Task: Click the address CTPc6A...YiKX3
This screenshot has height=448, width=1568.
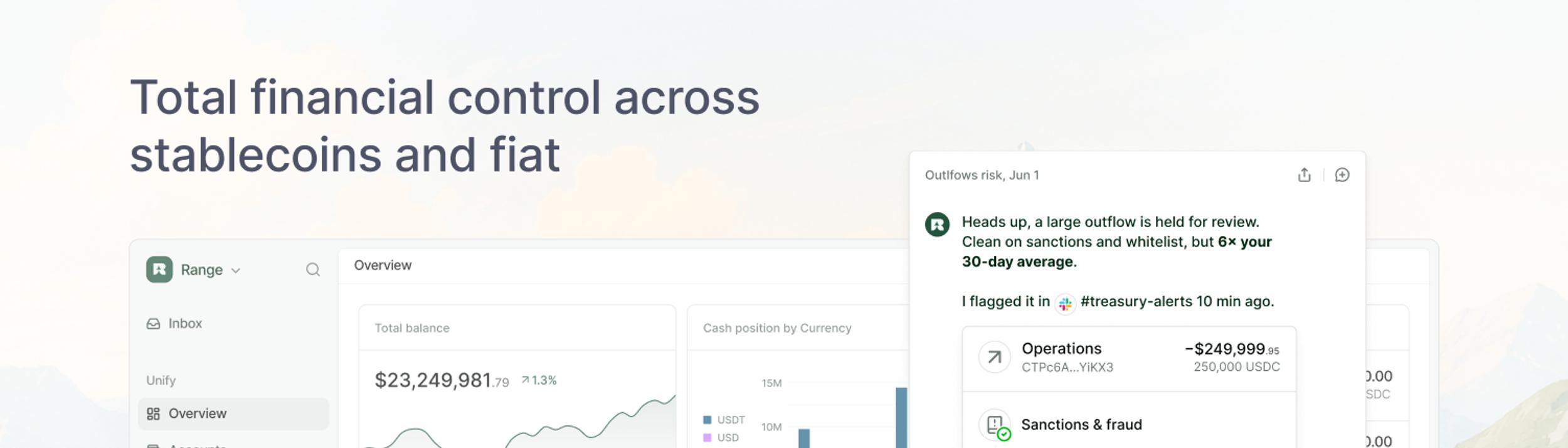Action: pos(1067,368)
